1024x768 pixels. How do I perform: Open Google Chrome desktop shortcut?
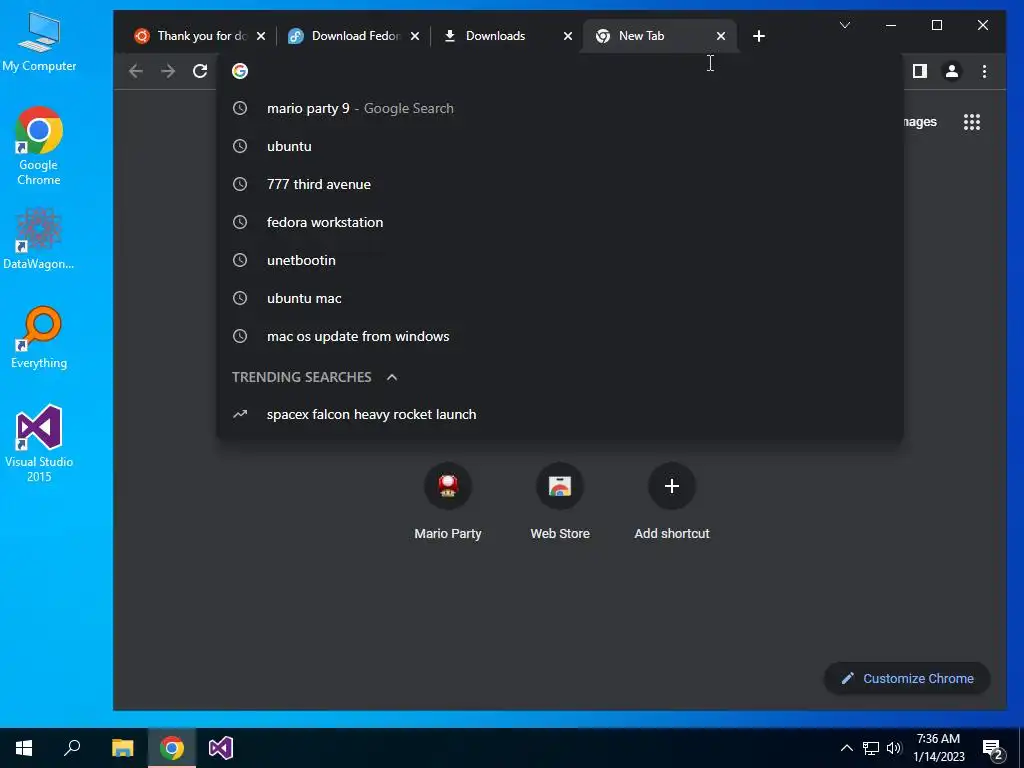tap(39, 146)
